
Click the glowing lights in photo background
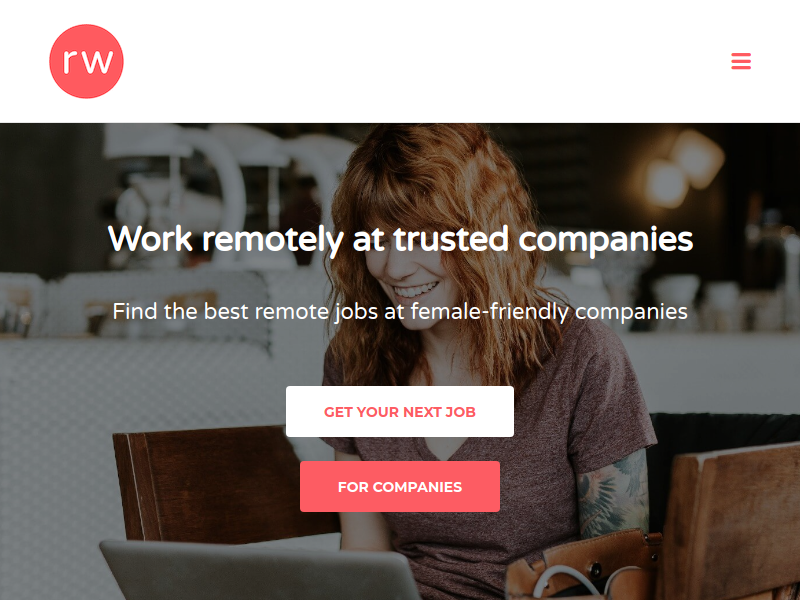coord(684,168)
